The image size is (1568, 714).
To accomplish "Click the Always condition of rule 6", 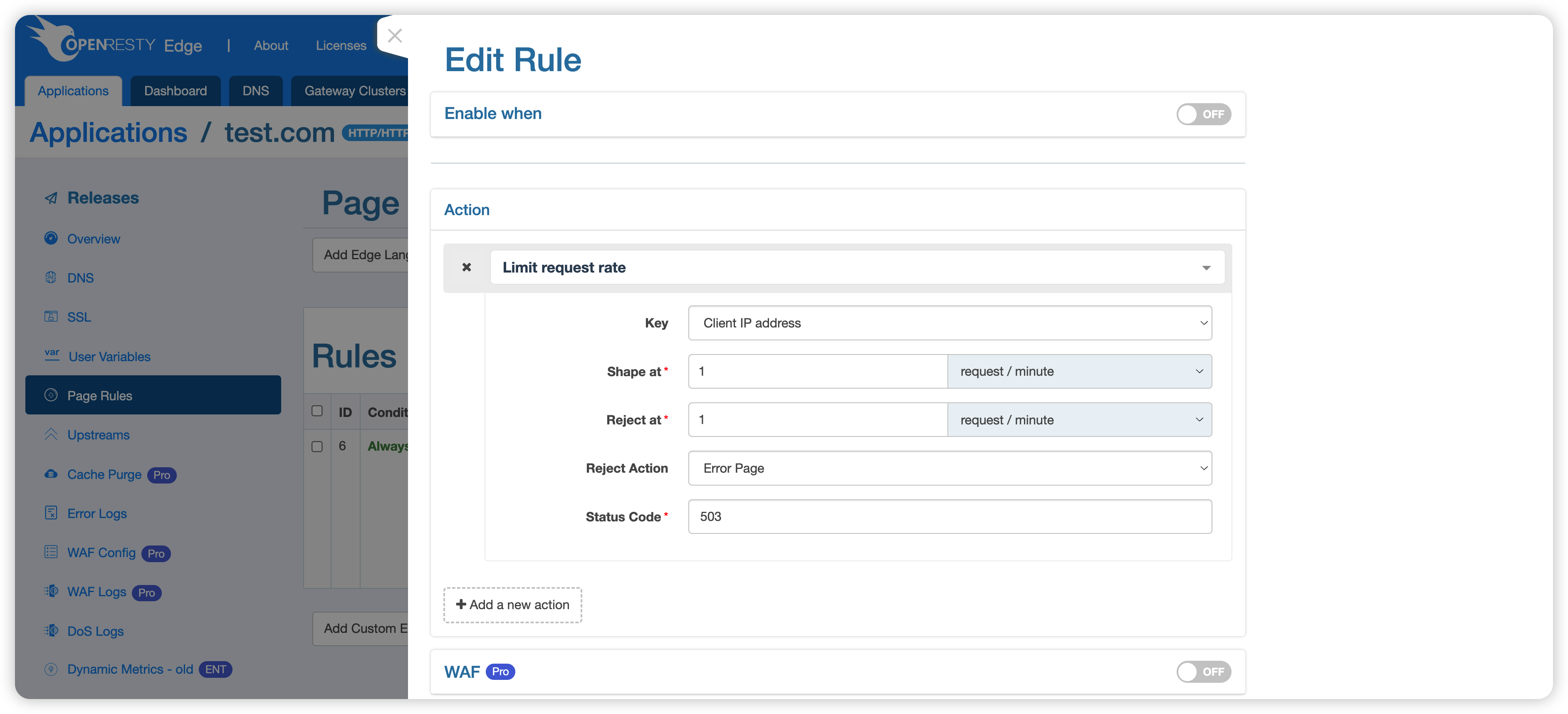I will coord(388,446).
